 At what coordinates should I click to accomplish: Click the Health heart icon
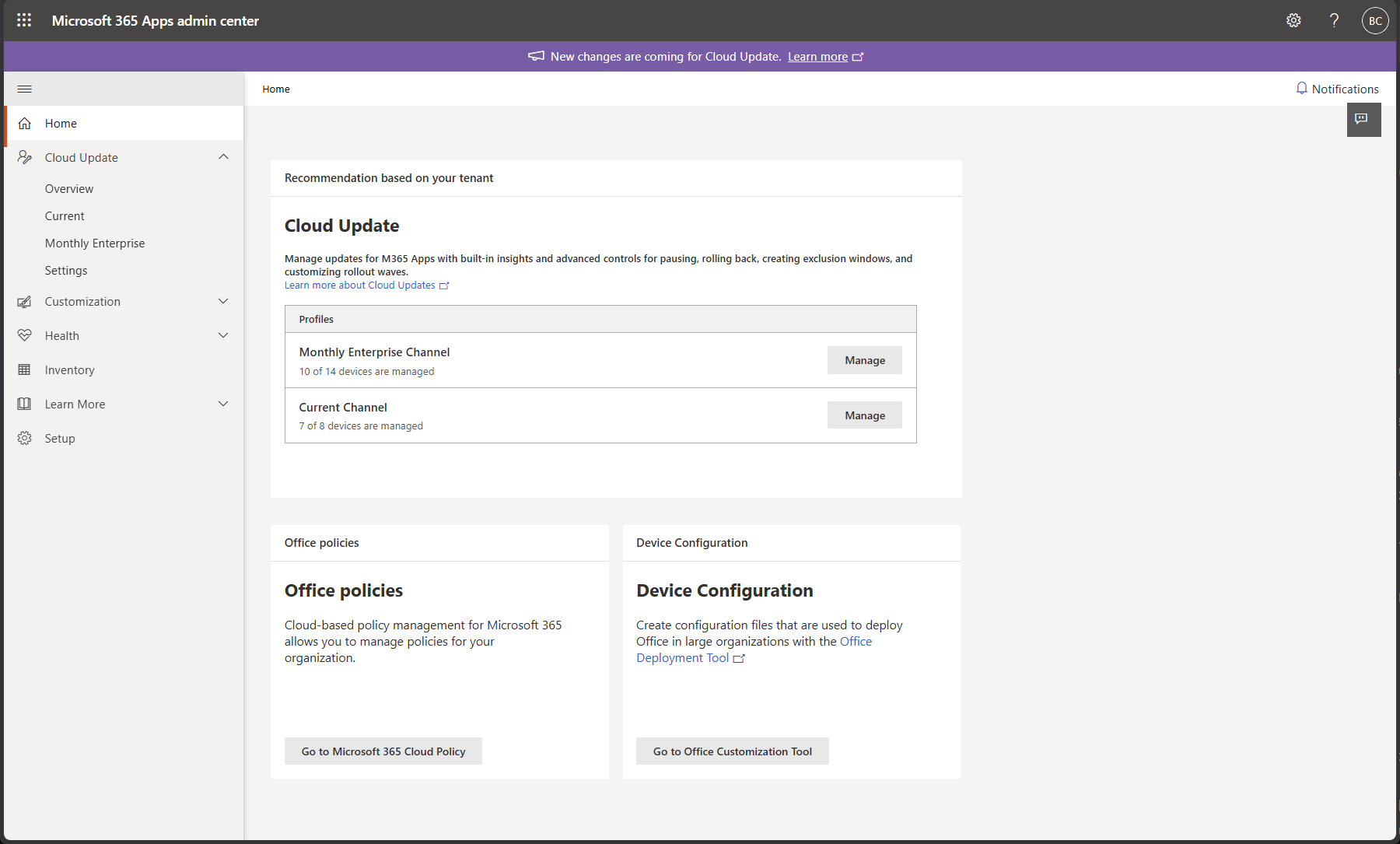click(x=25, y=335)
